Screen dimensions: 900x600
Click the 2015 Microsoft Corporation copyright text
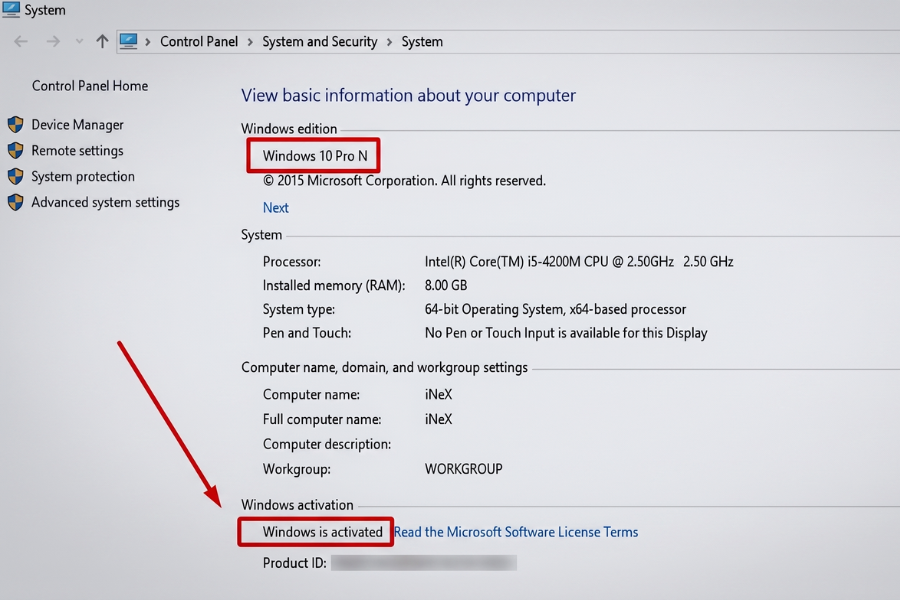404,181
